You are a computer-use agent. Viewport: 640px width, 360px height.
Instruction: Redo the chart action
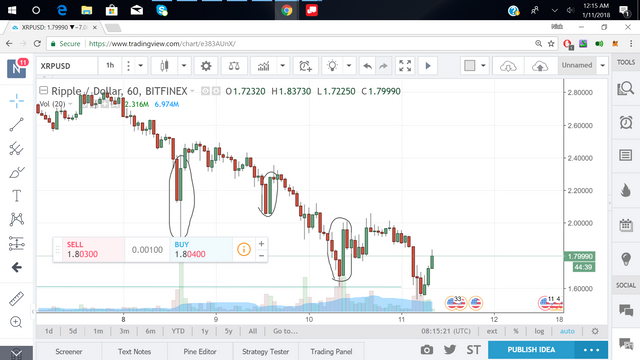pos(383,66)
